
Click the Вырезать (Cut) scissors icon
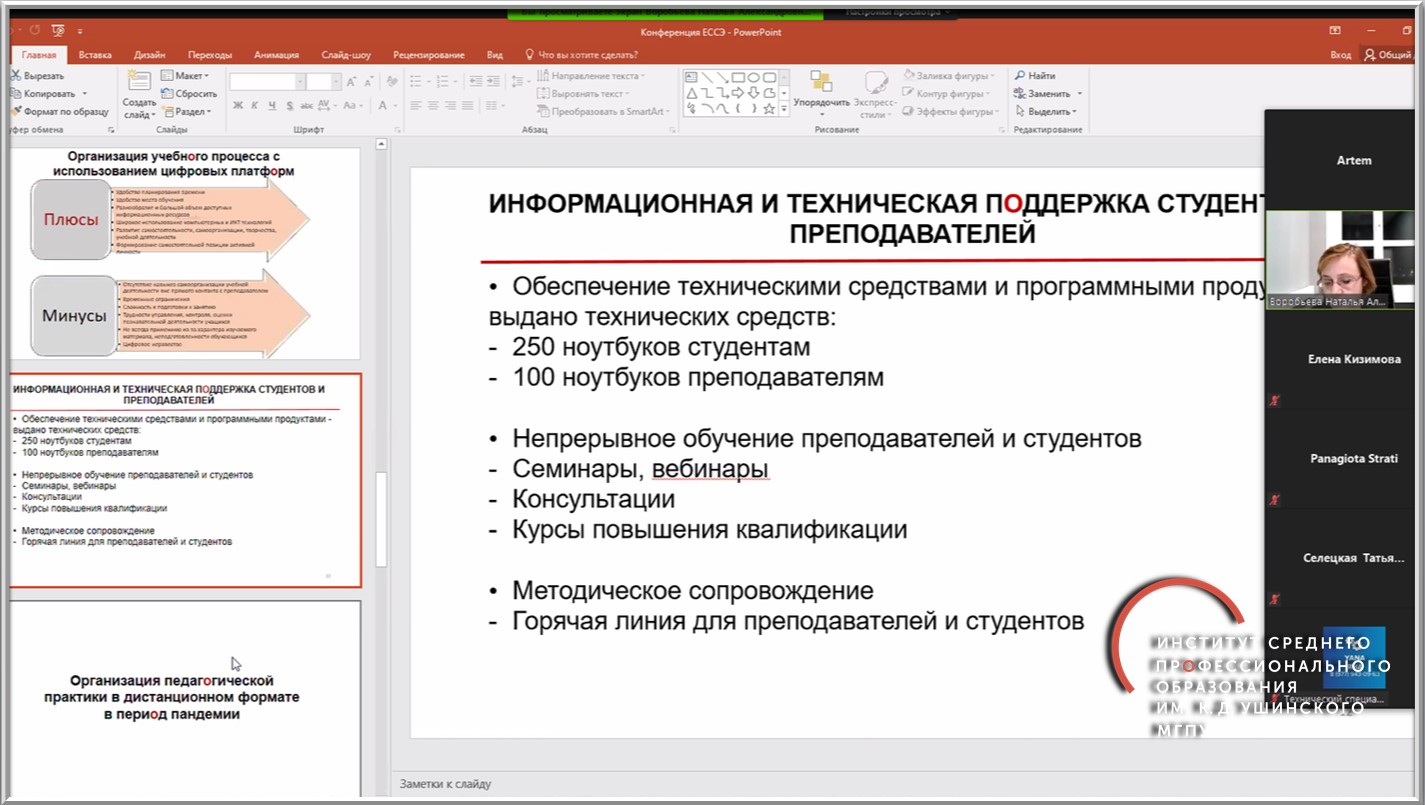15,76
